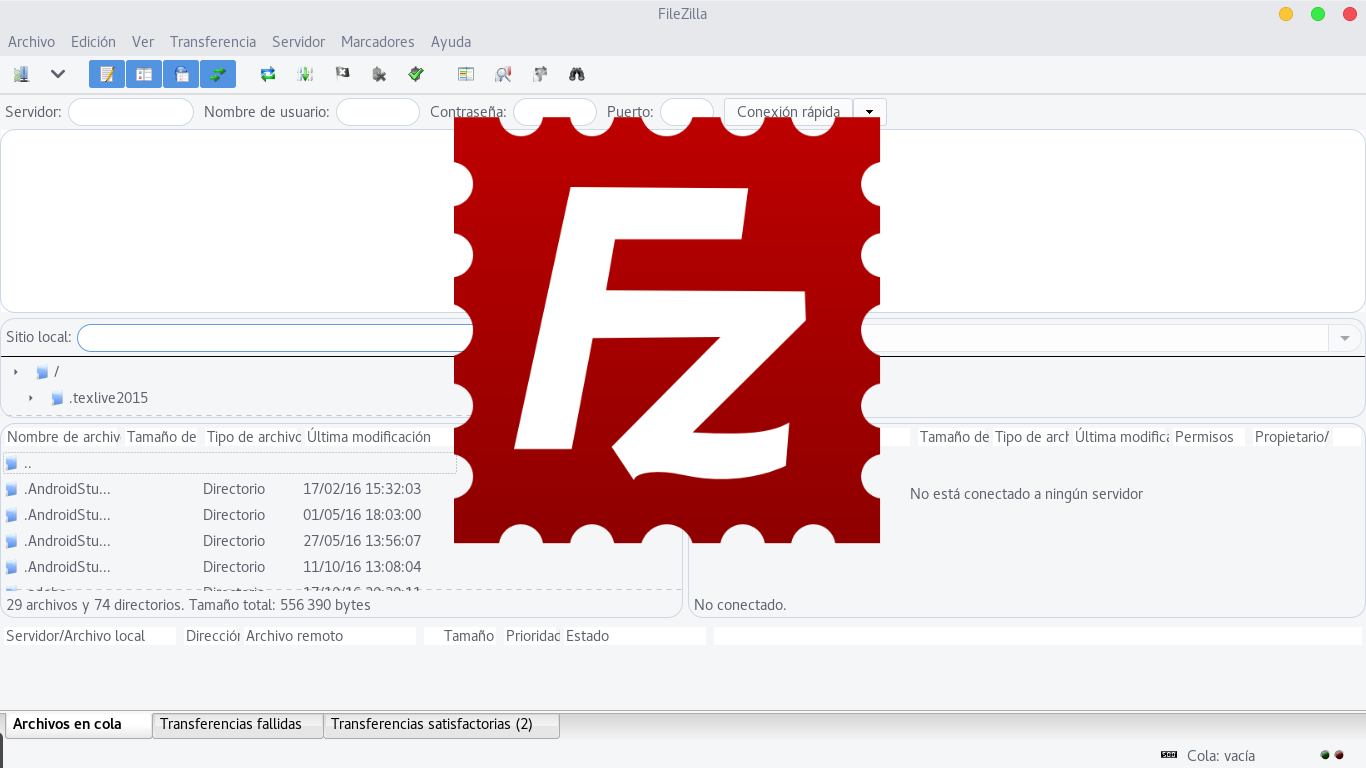This screenshot has width=1366, height=768.
Task: Click the Prioridad queue column header
Action: 531,636
